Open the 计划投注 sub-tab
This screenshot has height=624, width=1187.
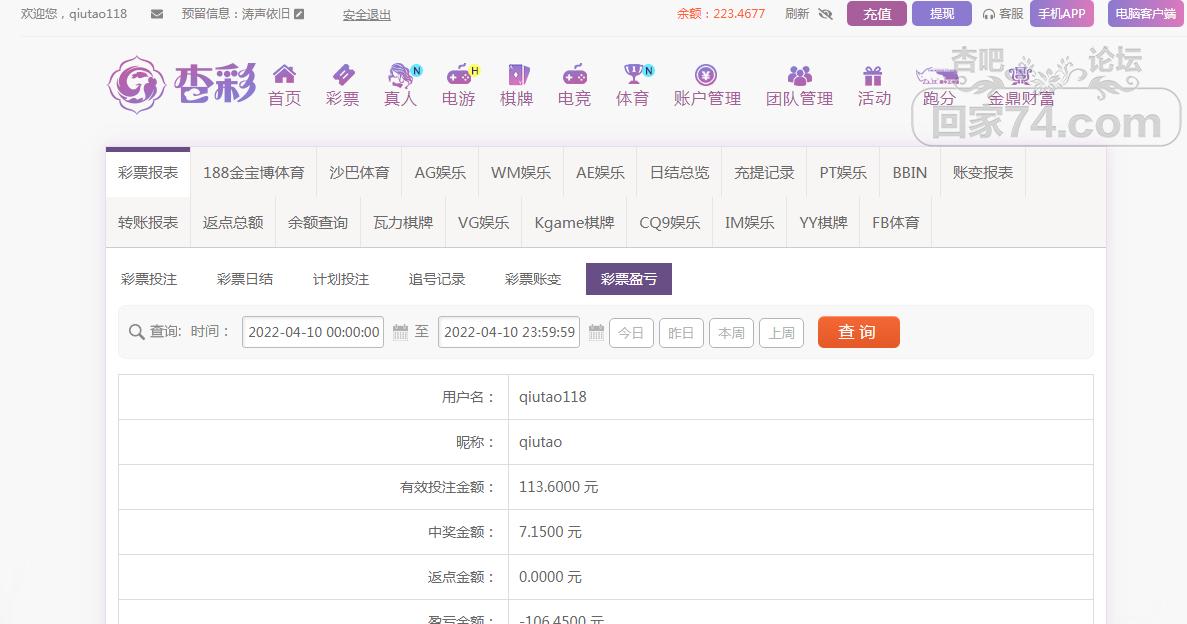341,279
